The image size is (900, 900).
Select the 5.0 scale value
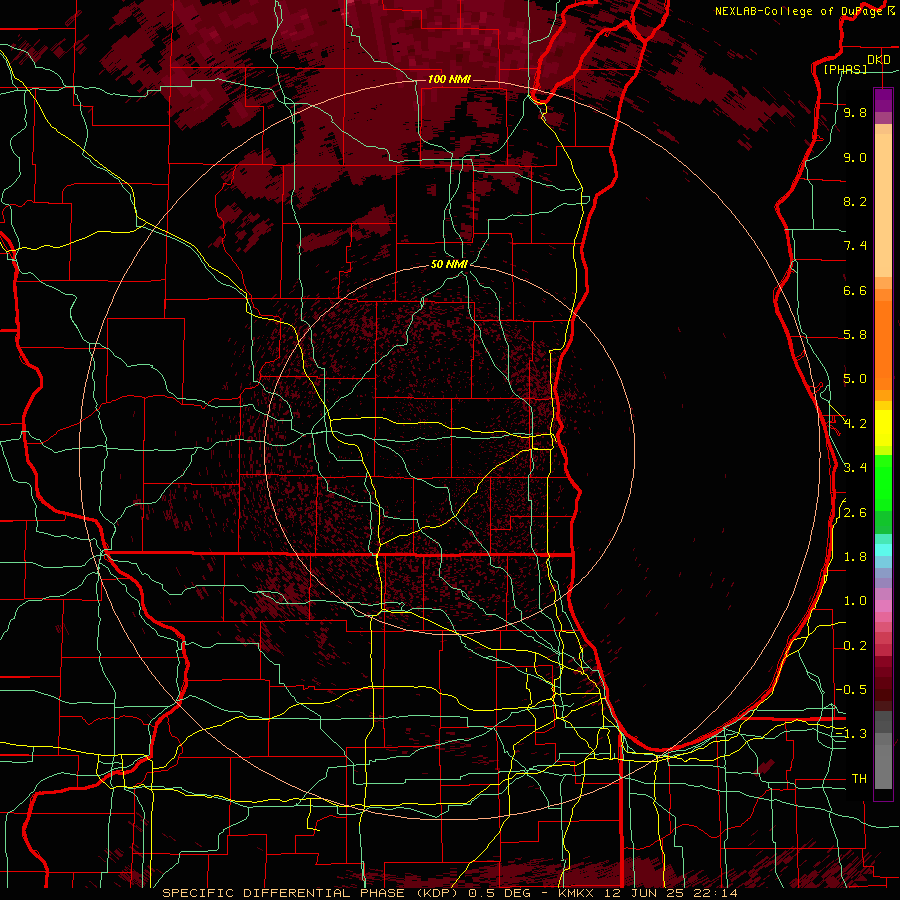pos(855,379)
